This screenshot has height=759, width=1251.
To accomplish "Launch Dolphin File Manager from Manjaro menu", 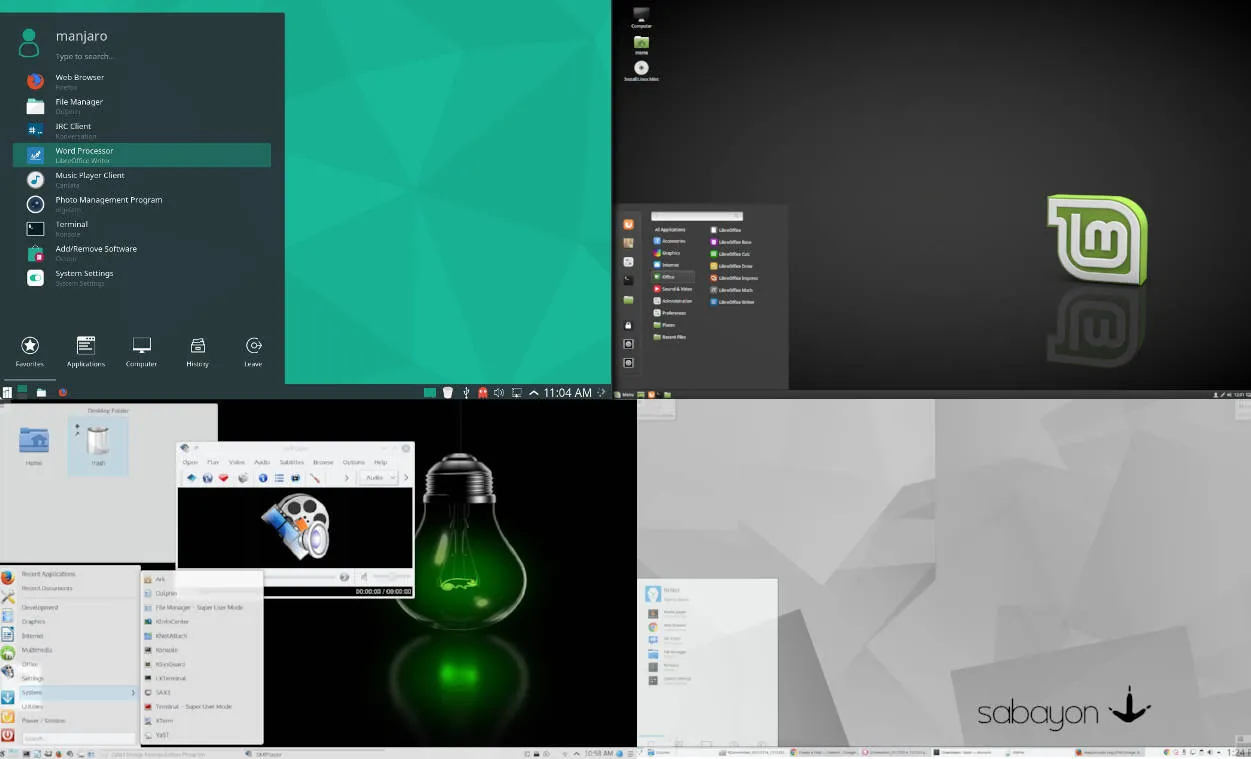I will click(141, 106).
